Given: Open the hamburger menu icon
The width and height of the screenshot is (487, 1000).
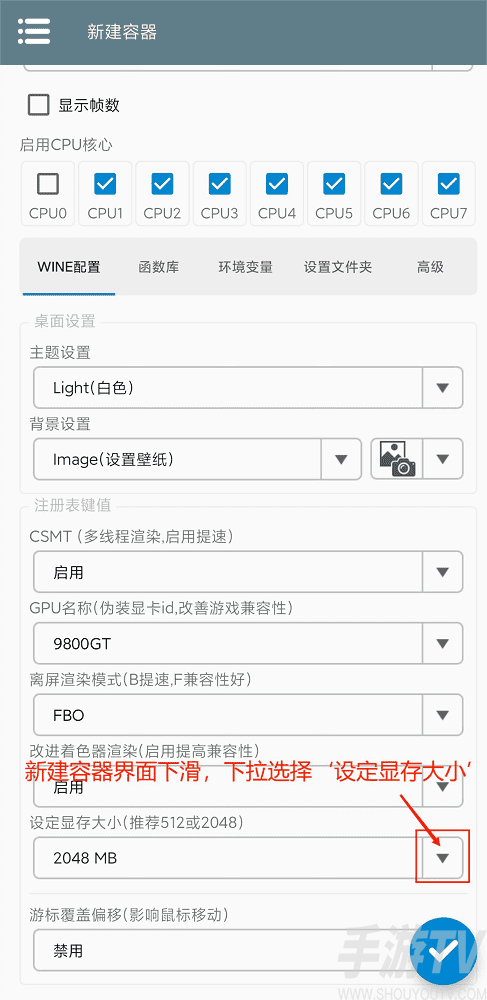Looking at the screenshot, I should [34, 31].
